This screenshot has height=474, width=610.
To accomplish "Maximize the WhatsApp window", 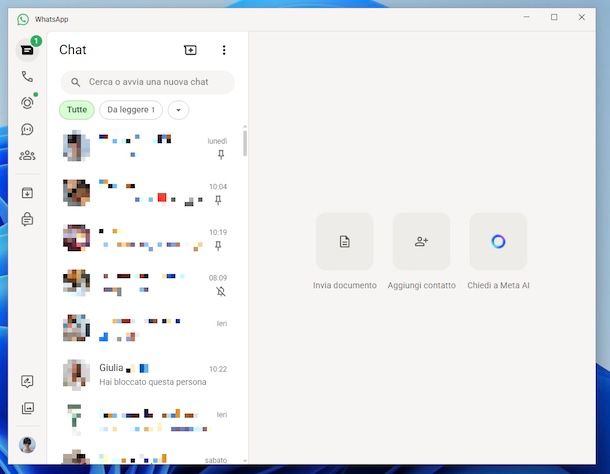I will click(x=554, y=17).
